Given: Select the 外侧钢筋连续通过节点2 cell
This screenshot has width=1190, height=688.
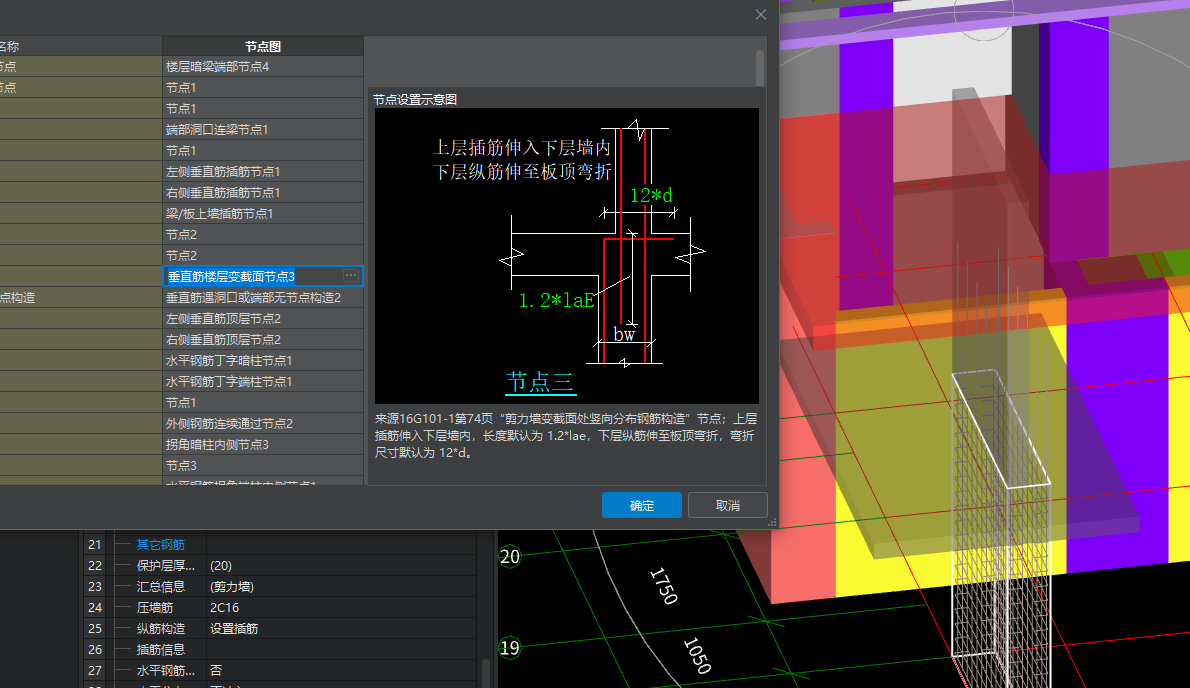Looking at the screenshot, I should (263, 423).
